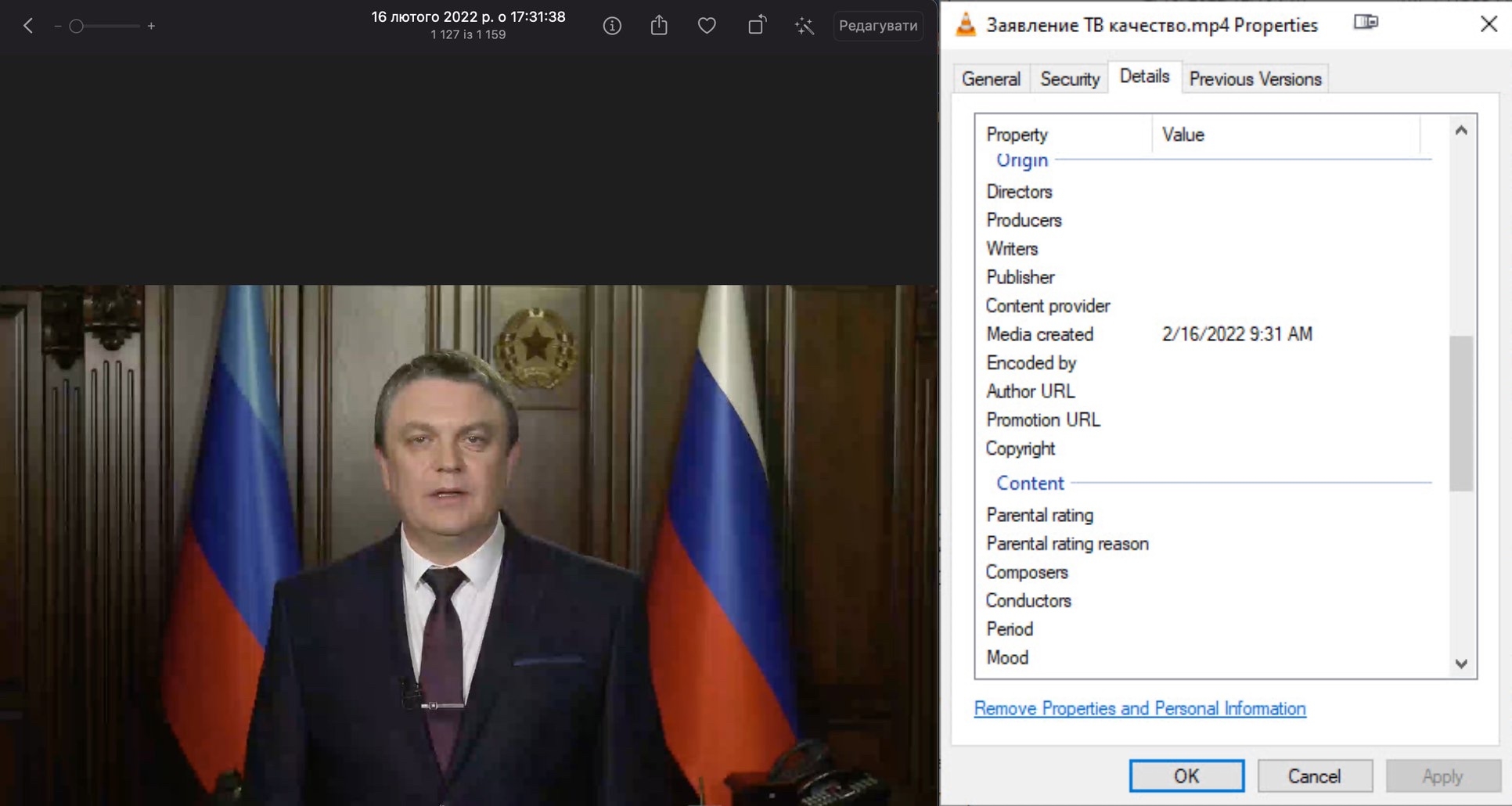
Task: Open Remove Properties and Personal Information
Action: pos(1139,708)
